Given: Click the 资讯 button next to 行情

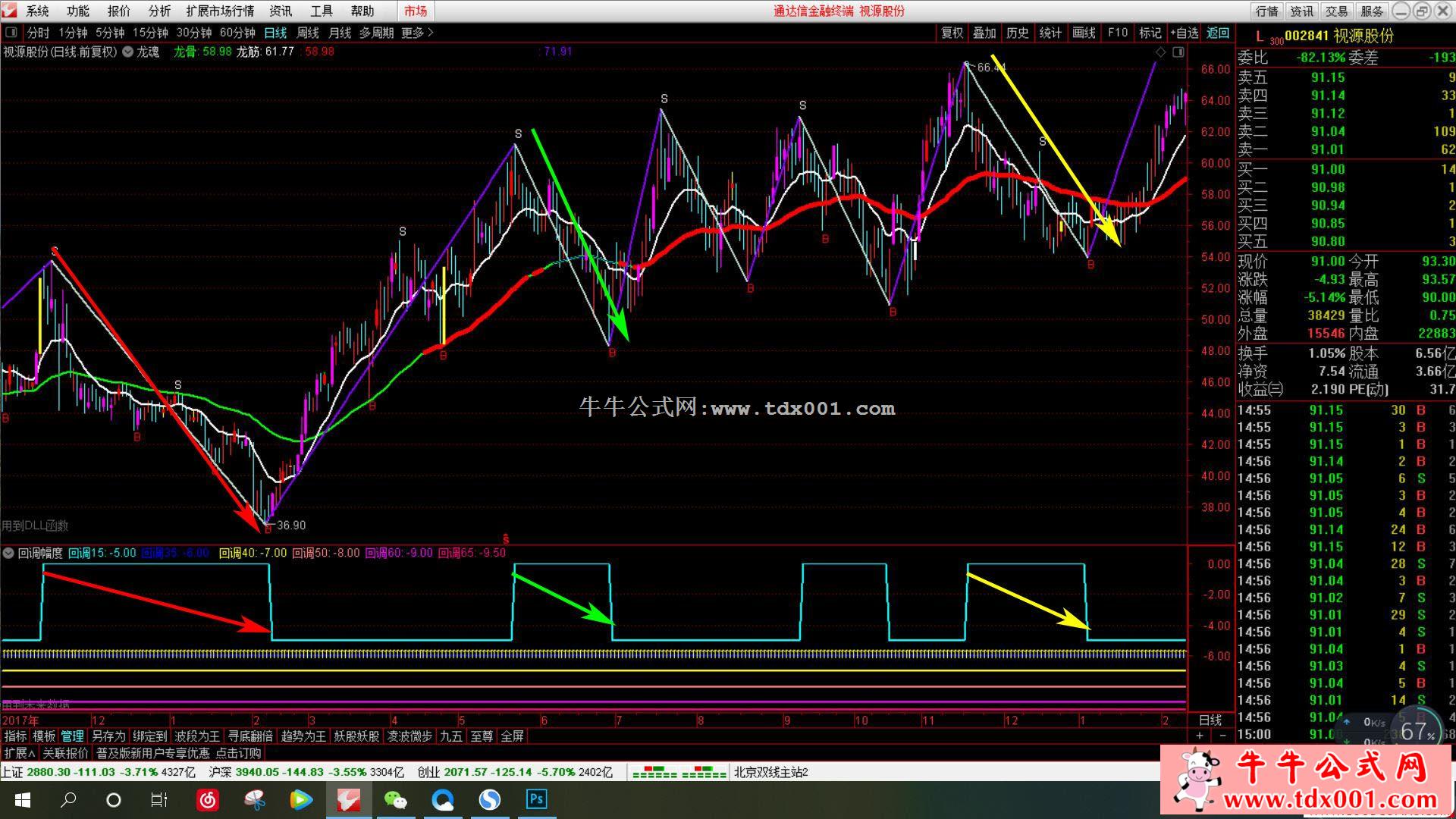Looking at the screenshot, I should [1301, 11].
